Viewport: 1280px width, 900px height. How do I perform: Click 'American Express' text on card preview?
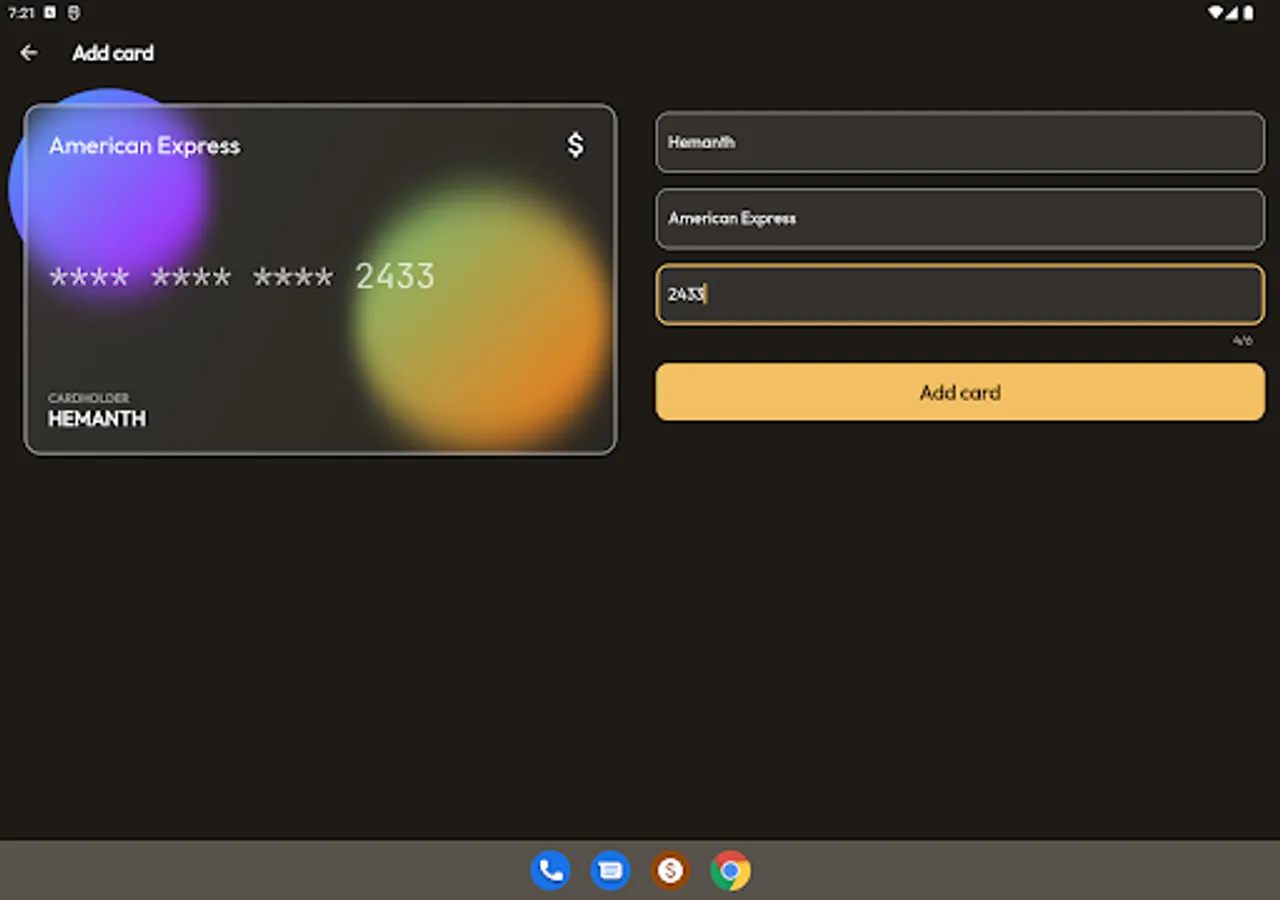(145, 146)
